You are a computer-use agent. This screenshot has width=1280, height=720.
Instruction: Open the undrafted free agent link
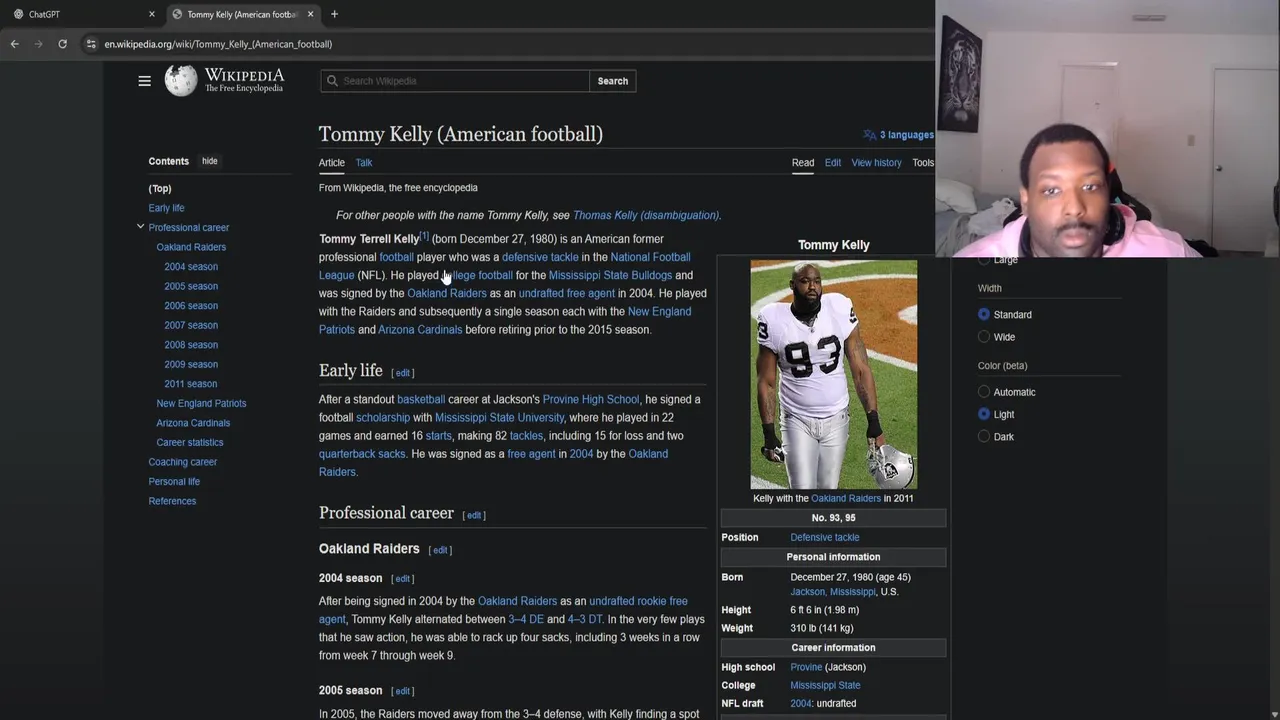[x=567, y=293]
